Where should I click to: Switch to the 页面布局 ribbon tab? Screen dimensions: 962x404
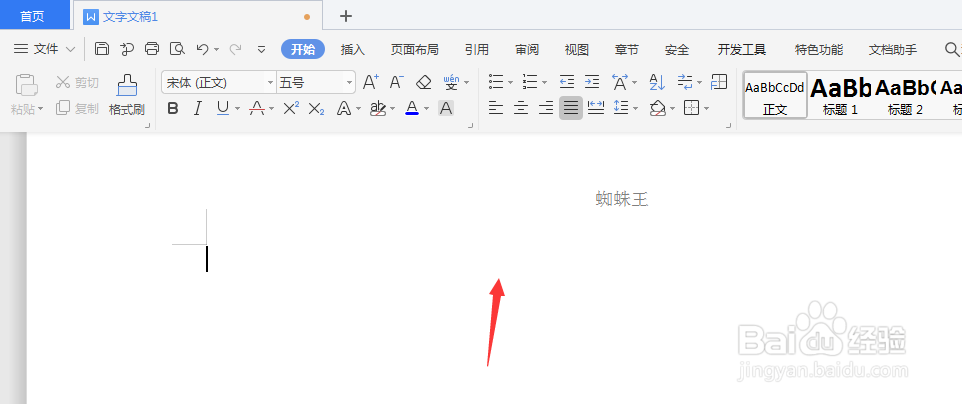415,50
